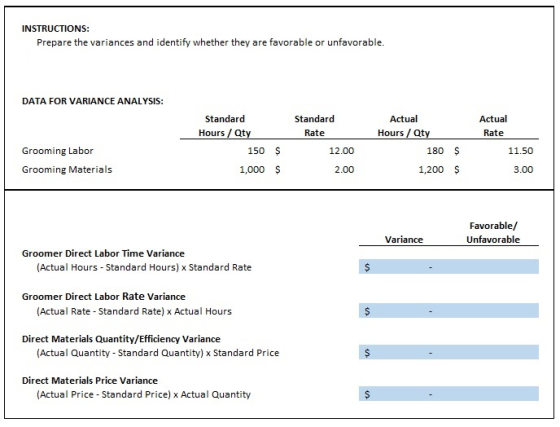Click the Direct Materials Quantity/Efficiency Variance heading
Viewport: 560px width, 427px height.
click(x=121, y=339)
